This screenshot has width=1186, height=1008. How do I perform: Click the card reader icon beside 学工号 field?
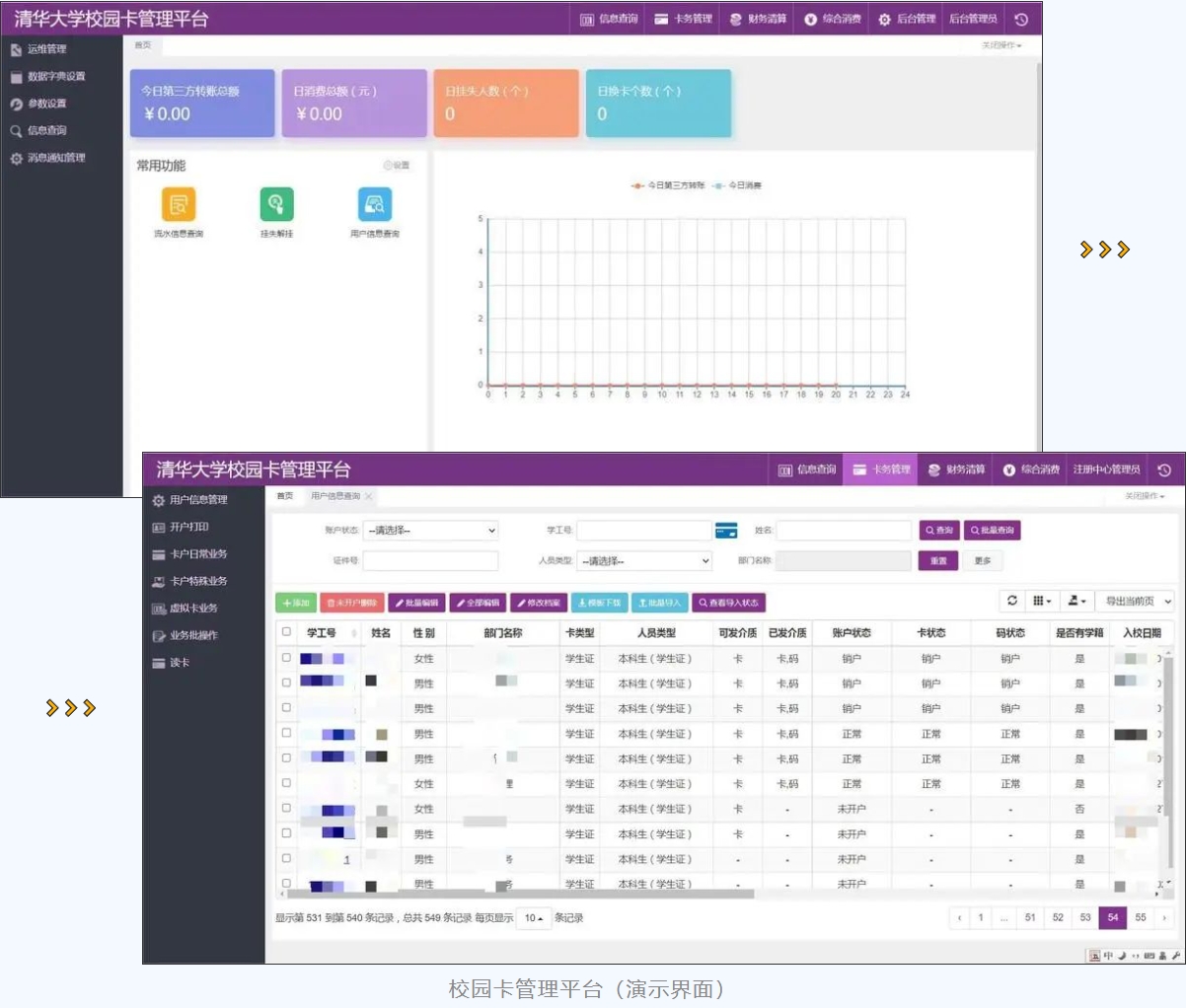click(726, 531)
